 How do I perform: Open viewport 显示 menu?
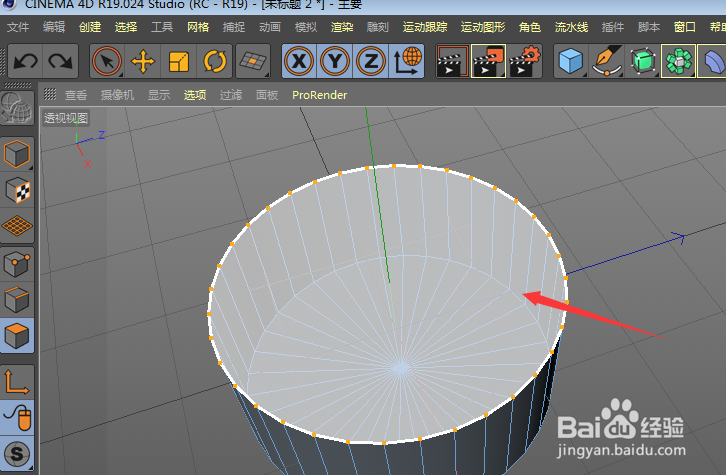click(x=159, y=95)
